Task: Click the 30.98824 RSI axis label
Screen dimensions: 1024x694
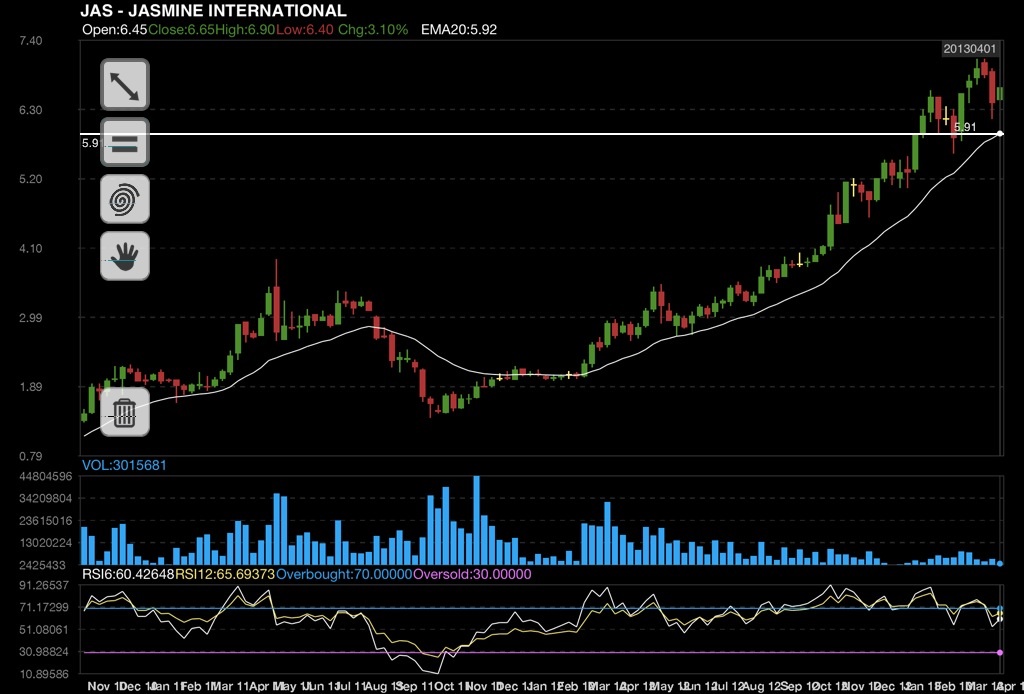Action: click(44, 652)
